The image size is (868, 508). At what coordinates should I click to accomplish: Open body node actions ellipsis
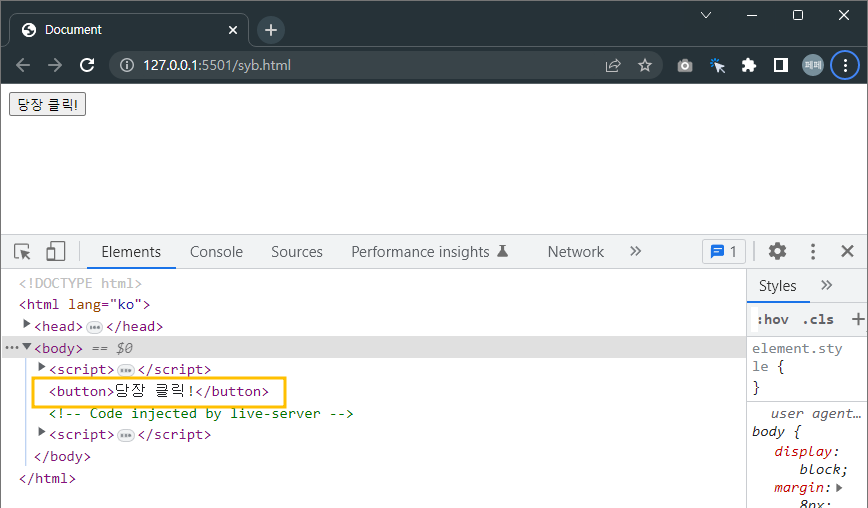11,348
